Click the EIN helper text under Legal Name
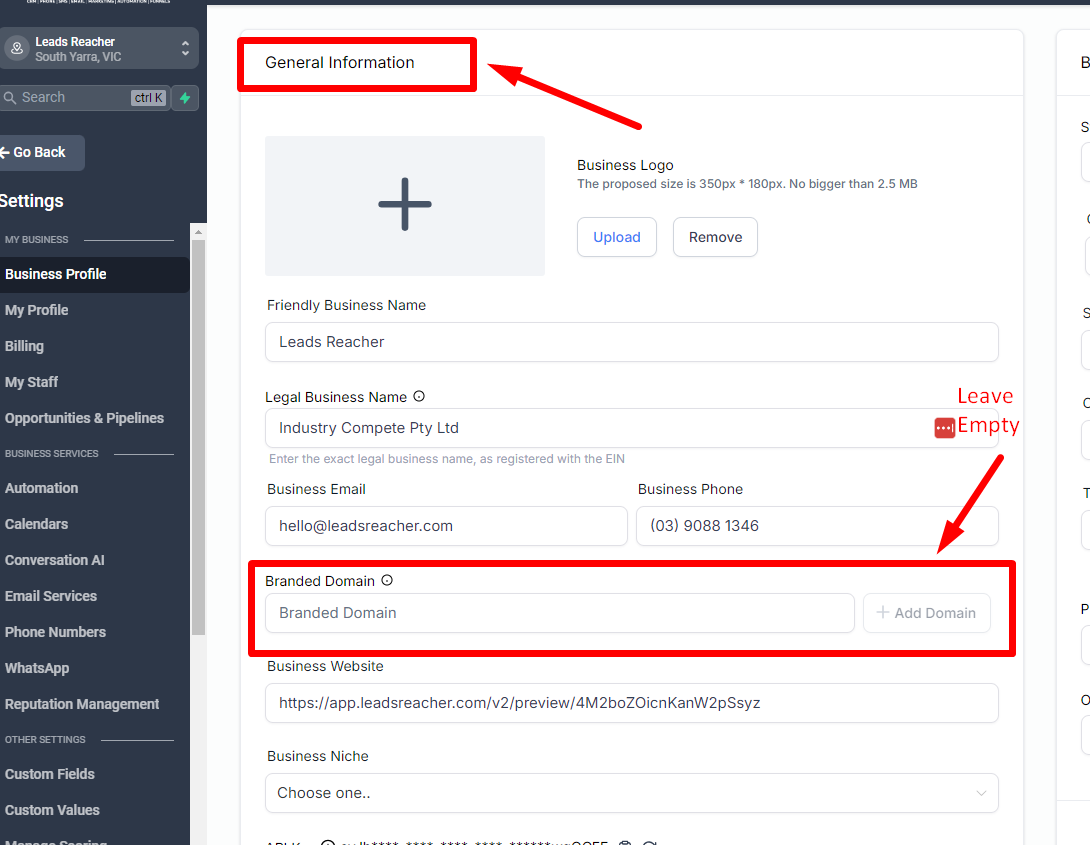This screenshot has height=845, width=1090. [x=446, y=459]
